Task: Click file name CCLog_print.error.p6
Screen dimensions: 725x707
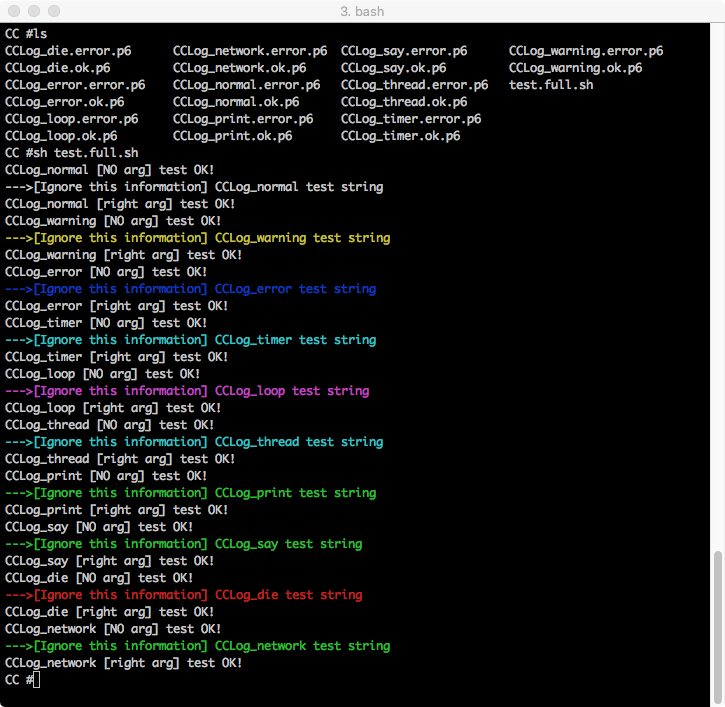Action: [x=243, y=119]
